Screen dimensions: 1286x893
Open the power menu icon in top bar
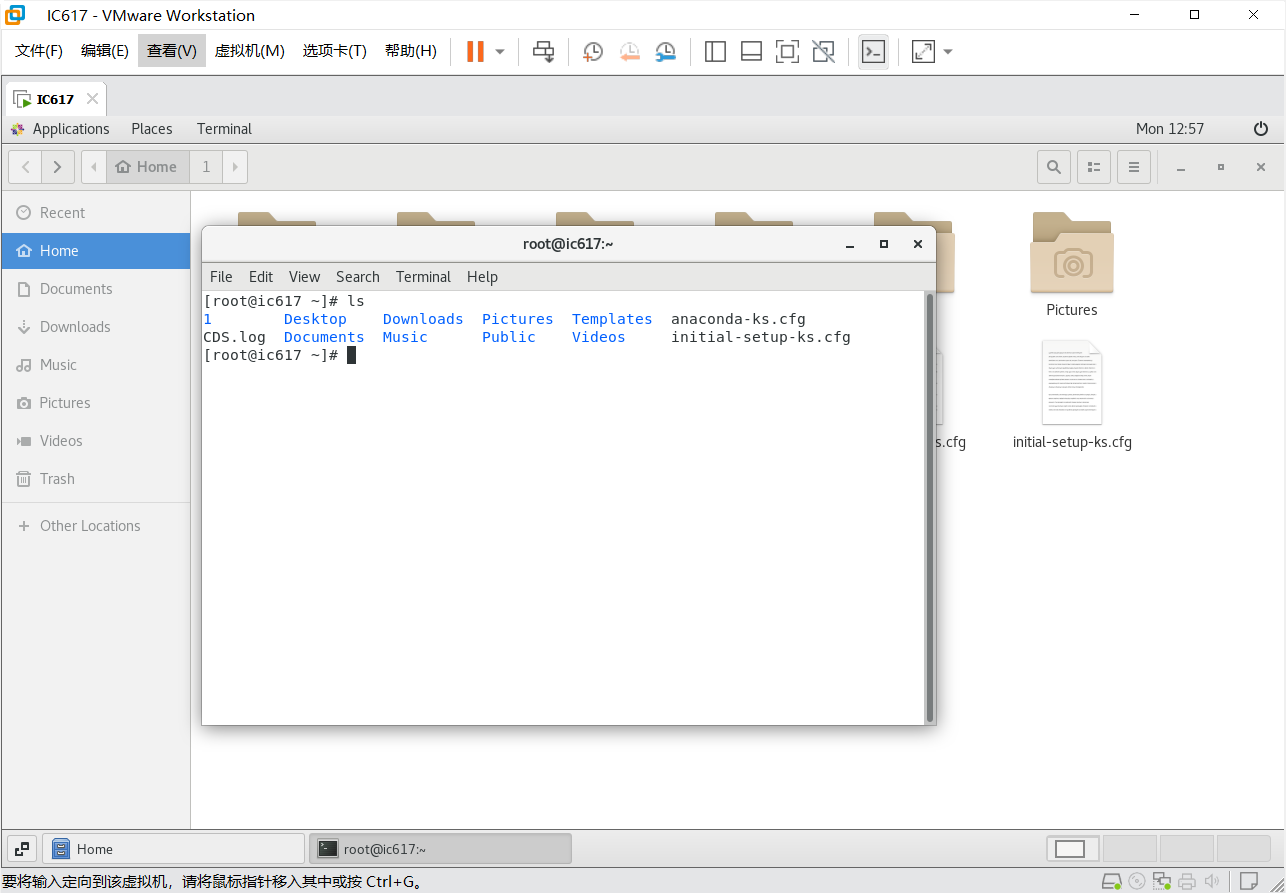coord(1261,129)
